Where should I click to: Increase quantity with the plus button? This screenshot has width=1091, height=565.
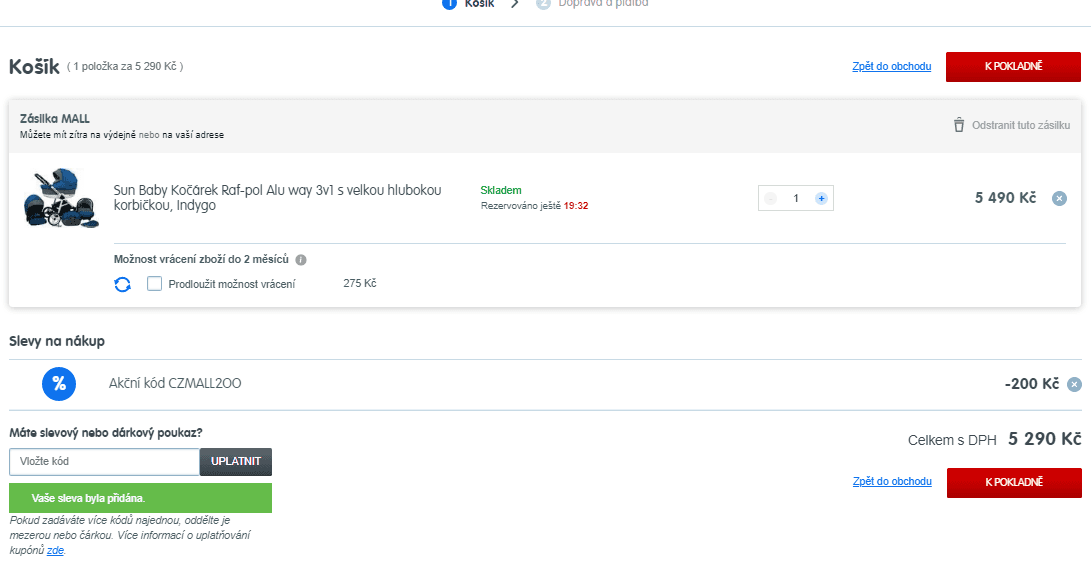821,198
